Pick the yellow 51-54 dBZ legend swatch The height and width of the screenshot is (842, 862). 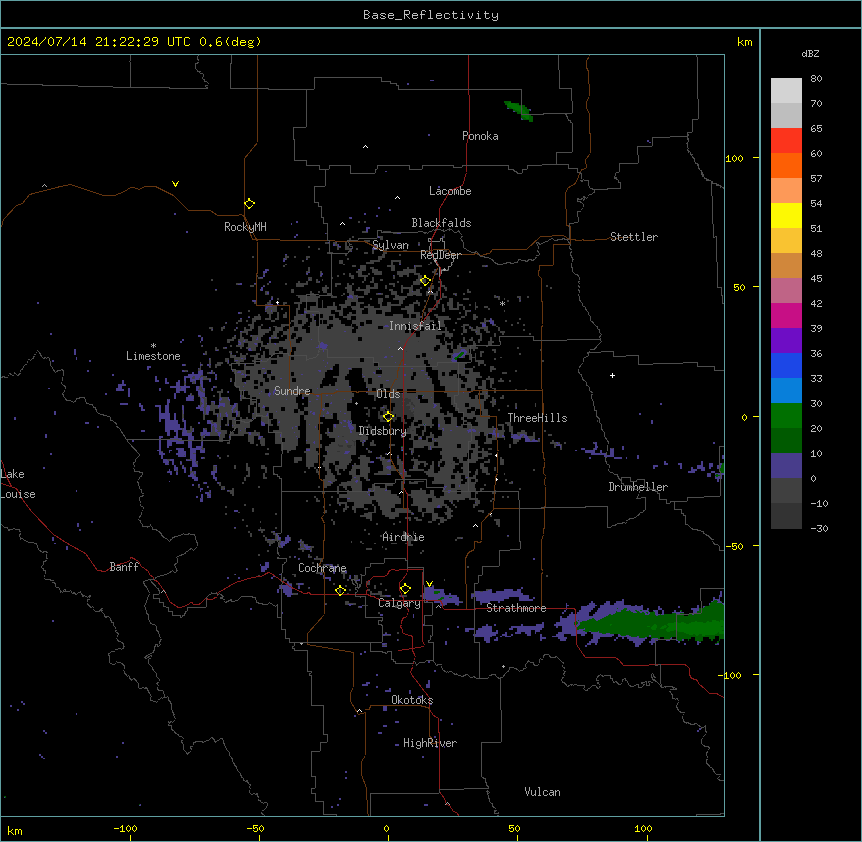[786, 215]
